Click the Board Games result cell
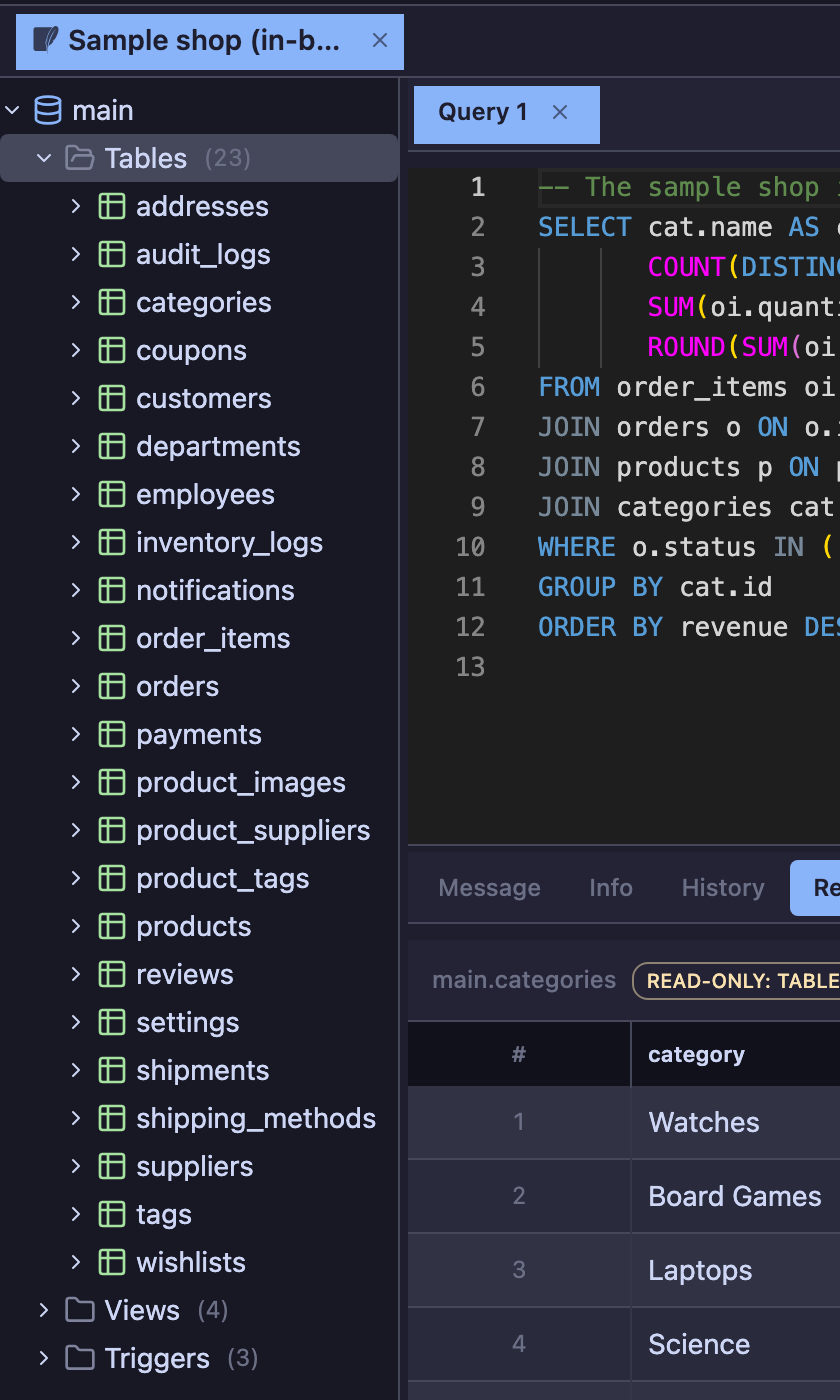 coord(735,1196)
